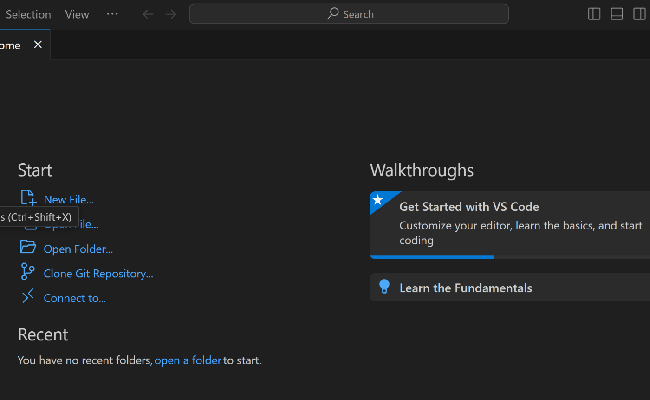Open the Selection menu
The image size is (650, 400).
[x=28, y=15]
